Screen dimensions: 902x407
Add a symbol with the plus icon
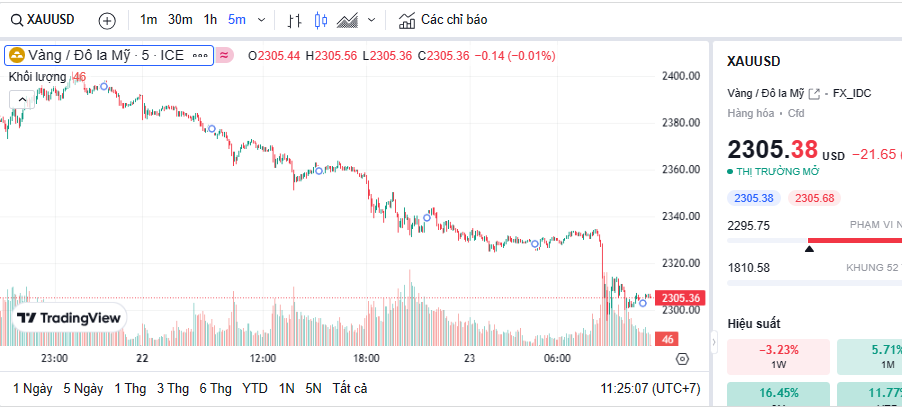(x=107, y=20)
